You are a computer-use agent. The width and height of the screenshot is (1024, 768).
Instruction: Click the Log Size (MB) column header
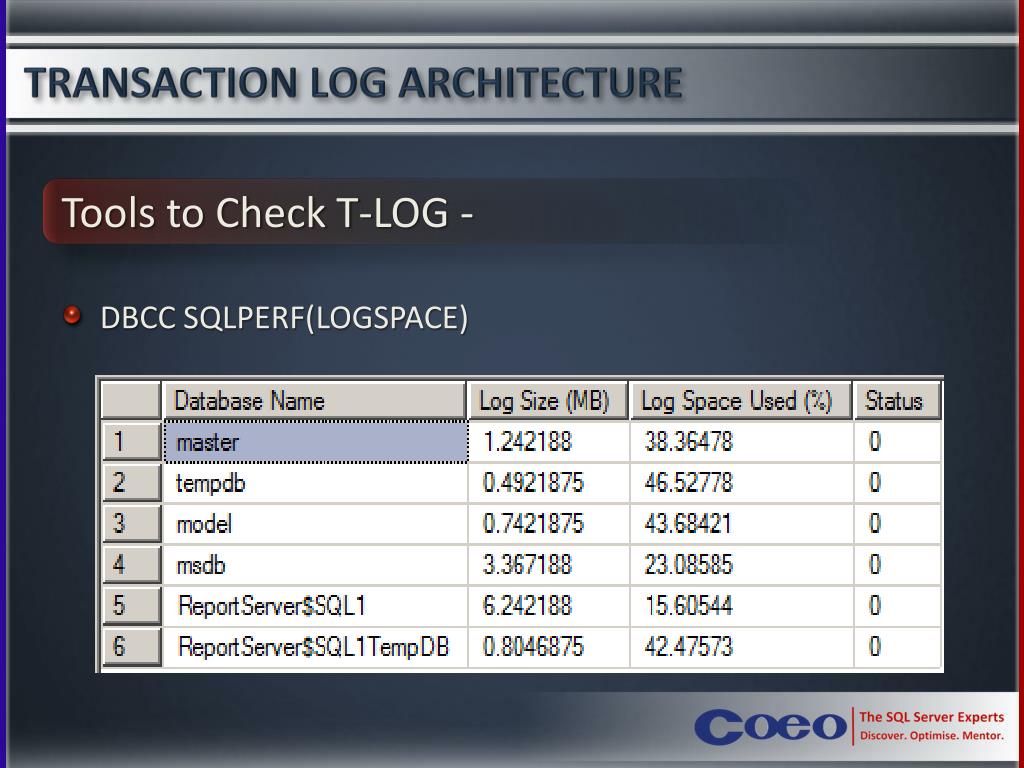pyautogui.click(x=547, y=400)
